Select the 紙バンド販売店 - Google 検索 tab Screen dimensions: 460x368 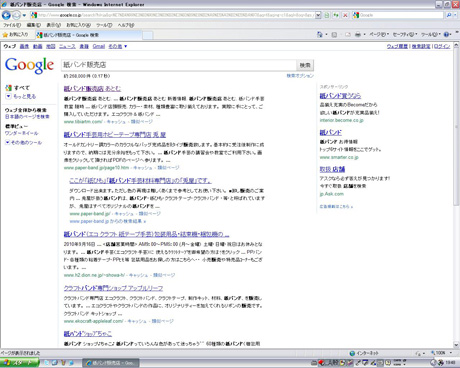(88, 35)
